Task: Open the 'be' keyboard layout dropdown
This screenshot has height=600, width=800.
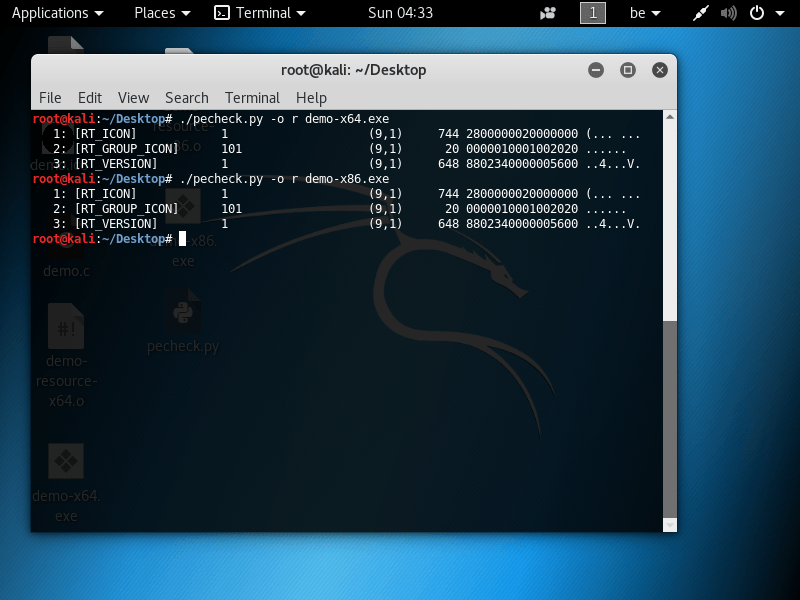Action: pyautogui.click(x=645, y=13)
